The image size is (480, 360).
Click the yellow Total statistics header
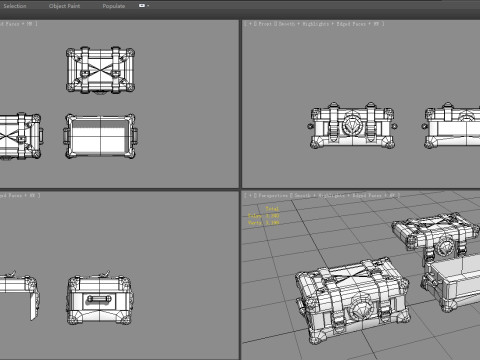[272, 209]
